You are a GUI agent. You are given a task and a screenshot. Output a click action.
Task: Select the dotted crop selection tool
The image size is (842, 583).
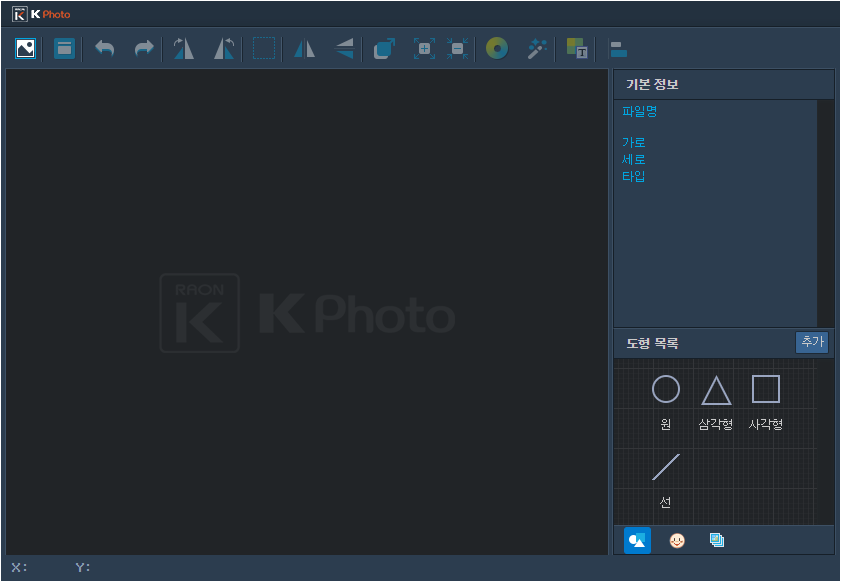264,49
